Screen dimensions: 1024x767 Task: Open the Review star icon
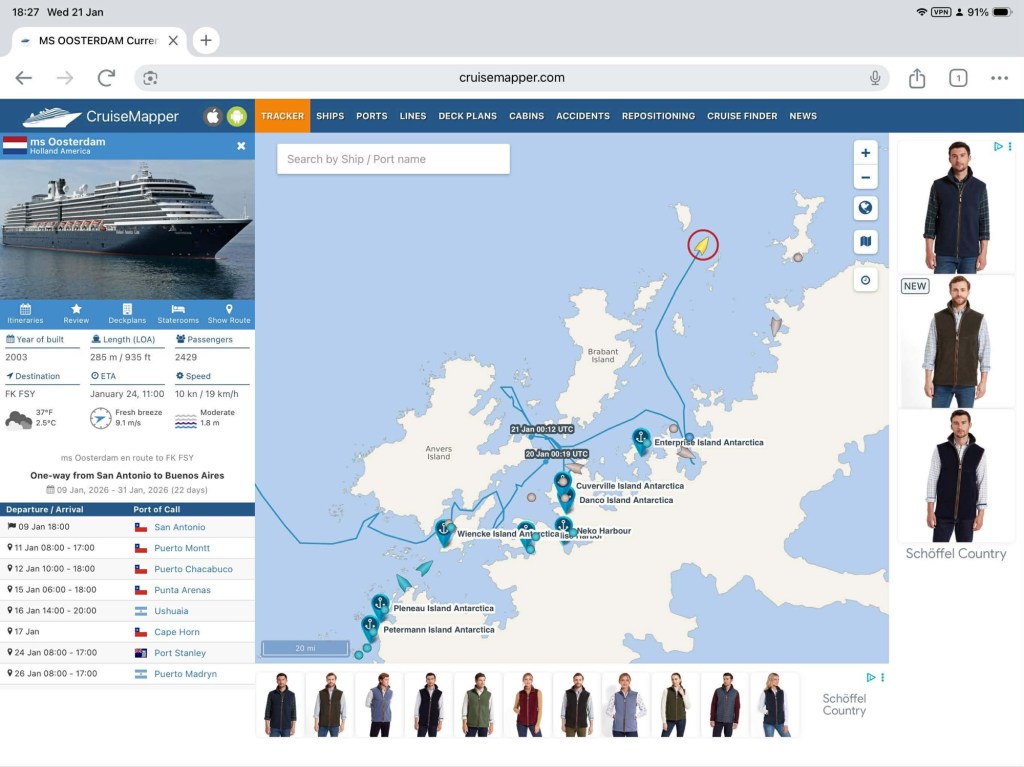76,314
